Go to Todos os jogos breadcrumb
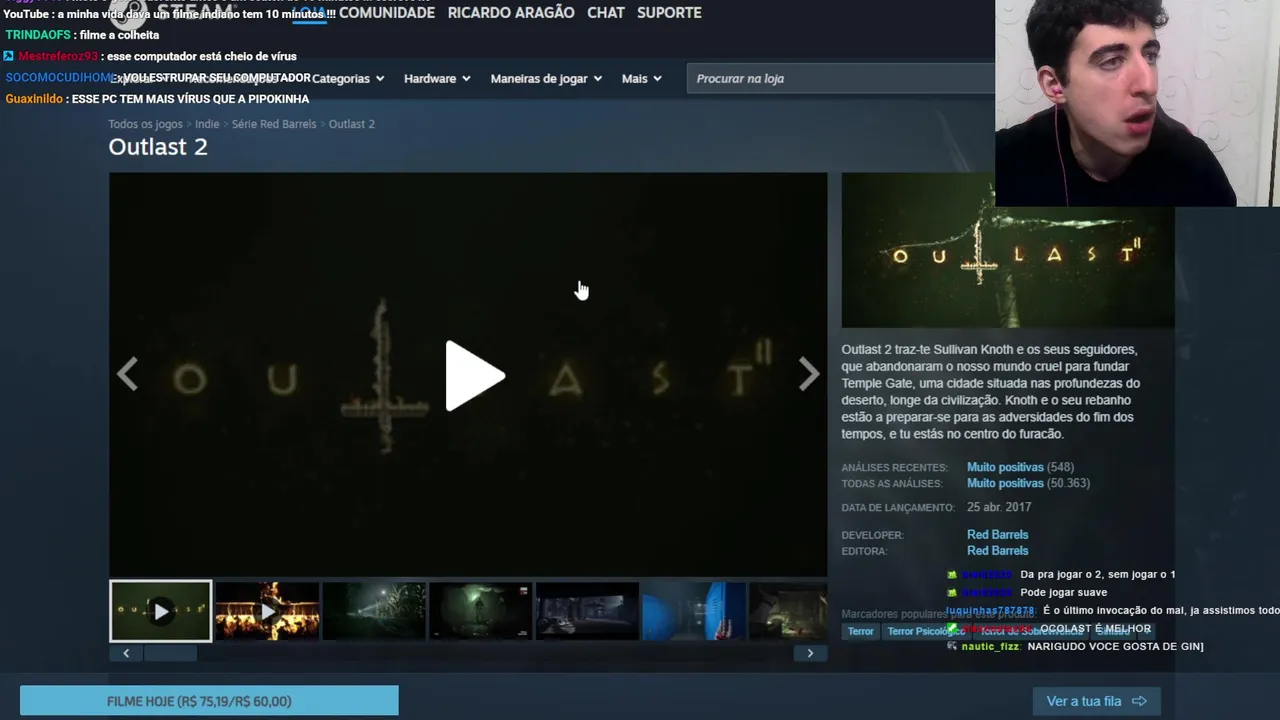Image resolution: width=1280 pixels, height=720 pixels. pyautogui.click(x=145, y=124)
